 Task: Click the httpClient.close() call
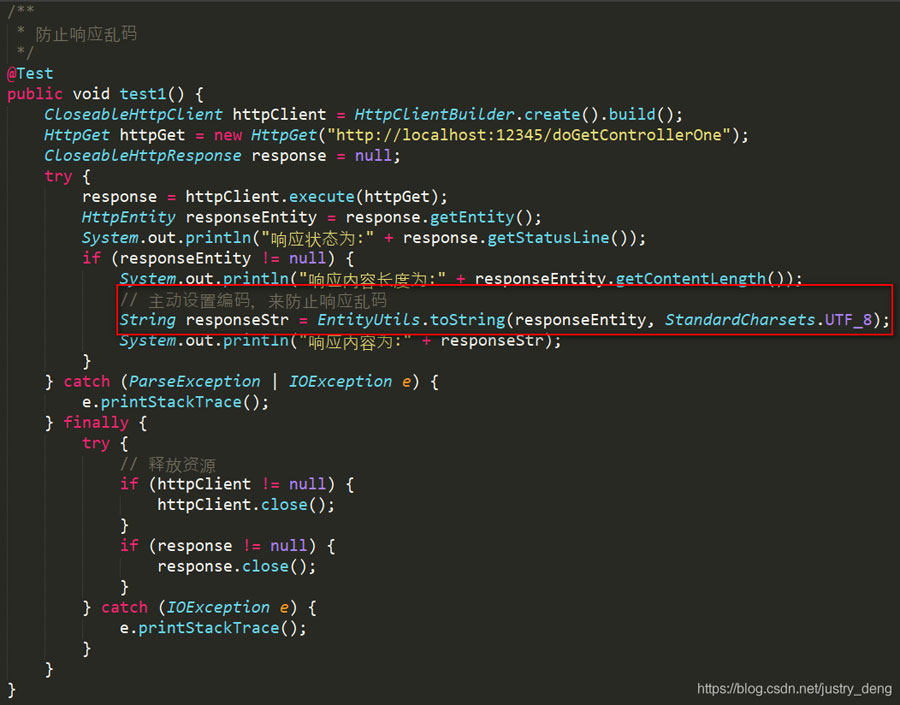pos(246,505)
